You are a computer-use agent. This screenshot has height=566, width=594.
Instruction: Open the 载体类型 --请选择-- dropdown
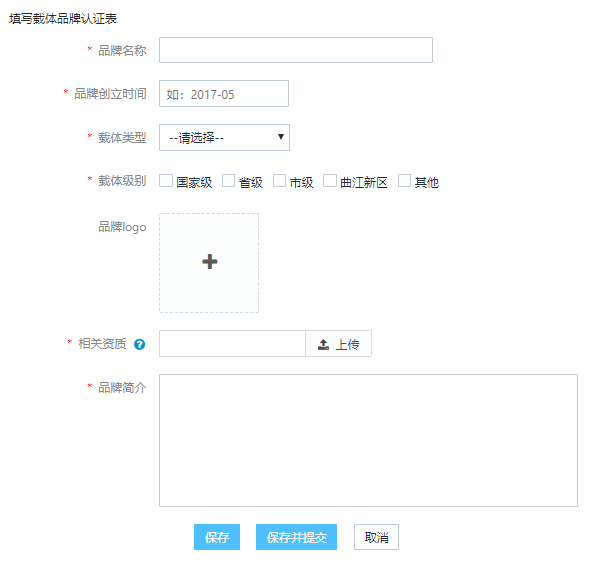[x=224, y=138]
